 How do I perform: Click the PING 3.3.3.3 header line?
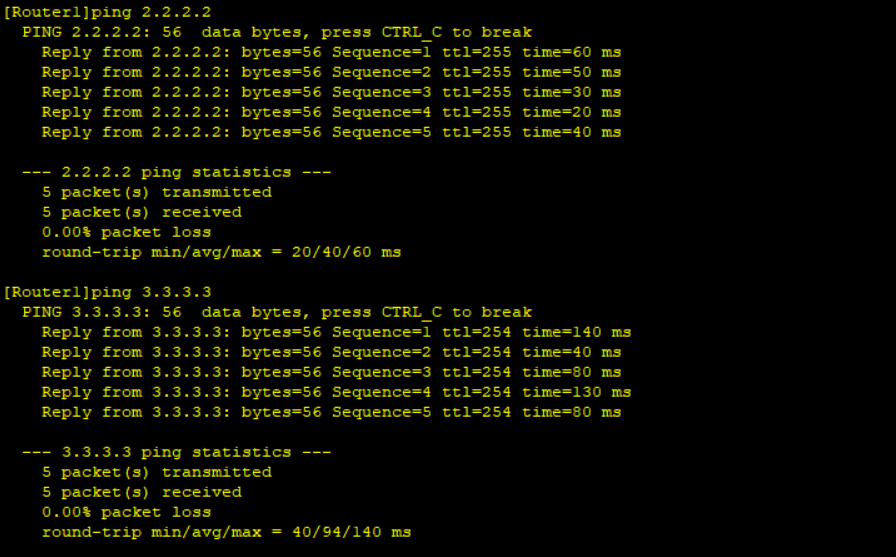click(277, 312)
